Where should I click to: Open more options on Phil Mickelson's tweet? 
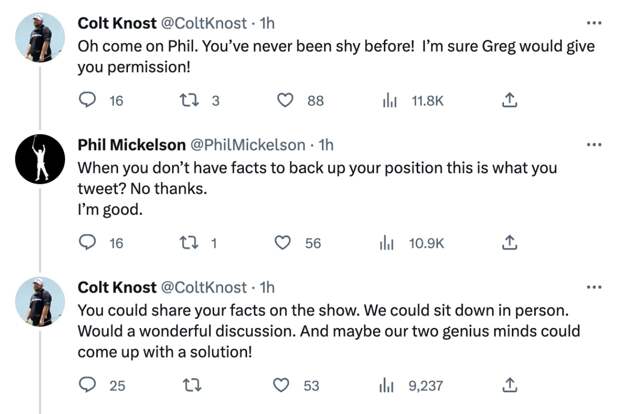pos(594,145)
